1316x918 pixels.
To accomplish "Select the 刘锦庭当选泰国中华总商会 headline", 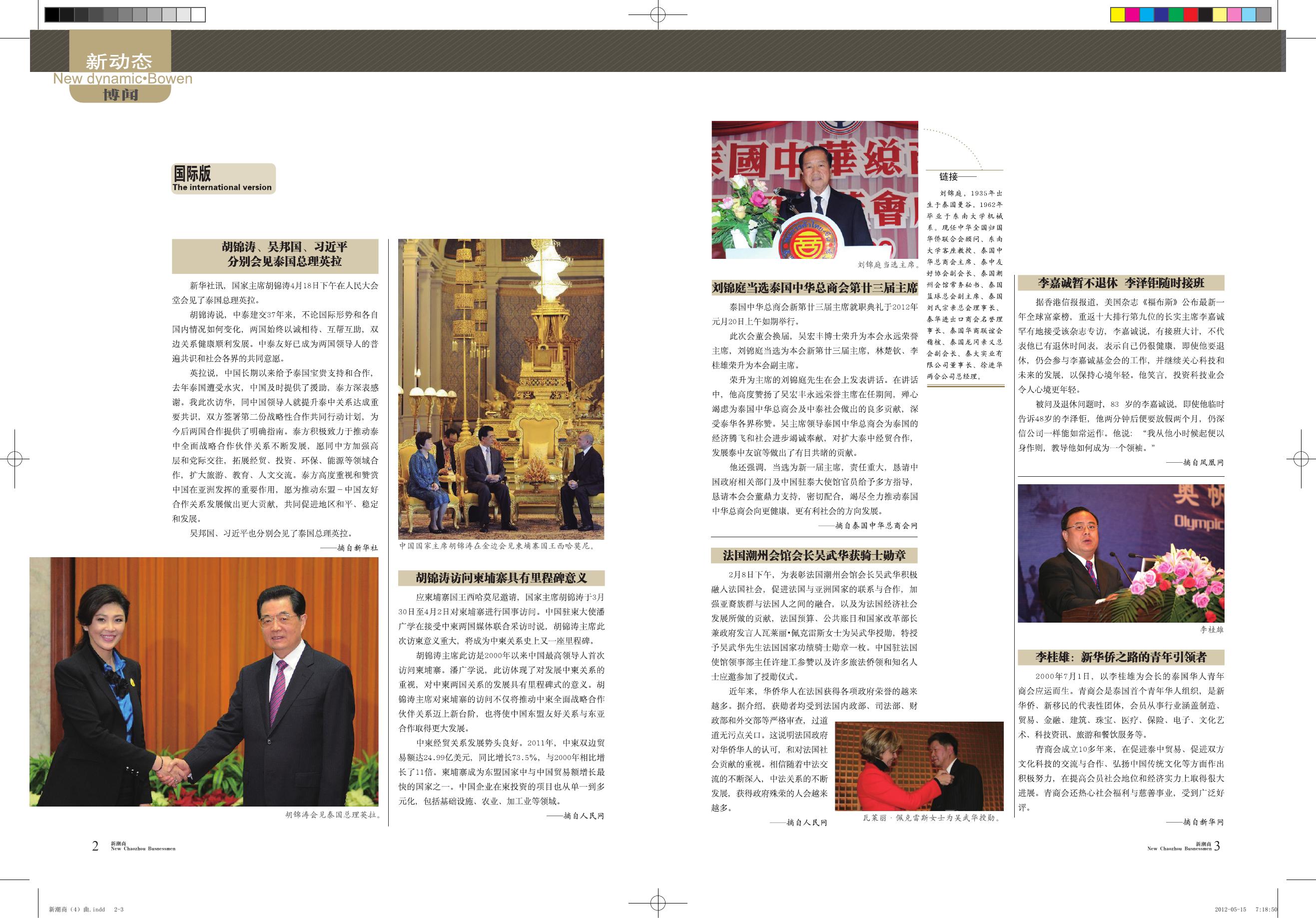I will click(814, 288).
